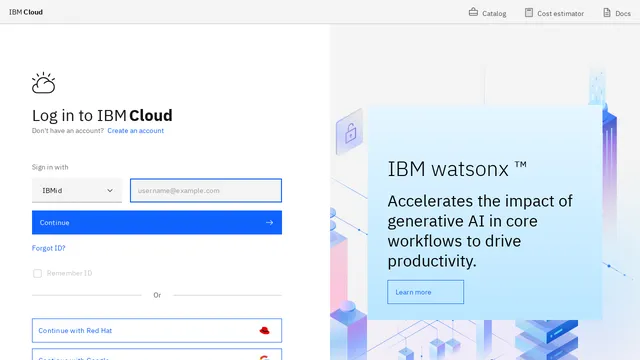Image resolution: width=640 pixels, height=360 pixels.
Task: Open the IBMid sign-in method dropdown
Action: pos(77,190)
